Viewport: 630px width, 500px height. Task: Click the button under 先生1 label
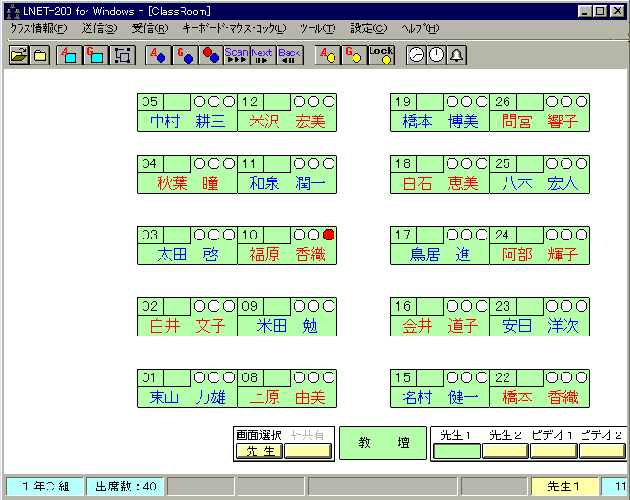456,451
